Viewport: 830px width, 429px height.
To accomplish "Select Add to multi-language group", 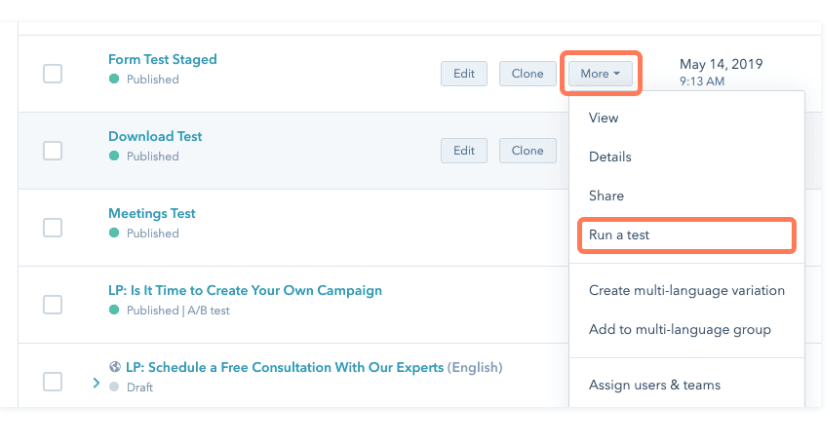I will (x=680, y=329).
